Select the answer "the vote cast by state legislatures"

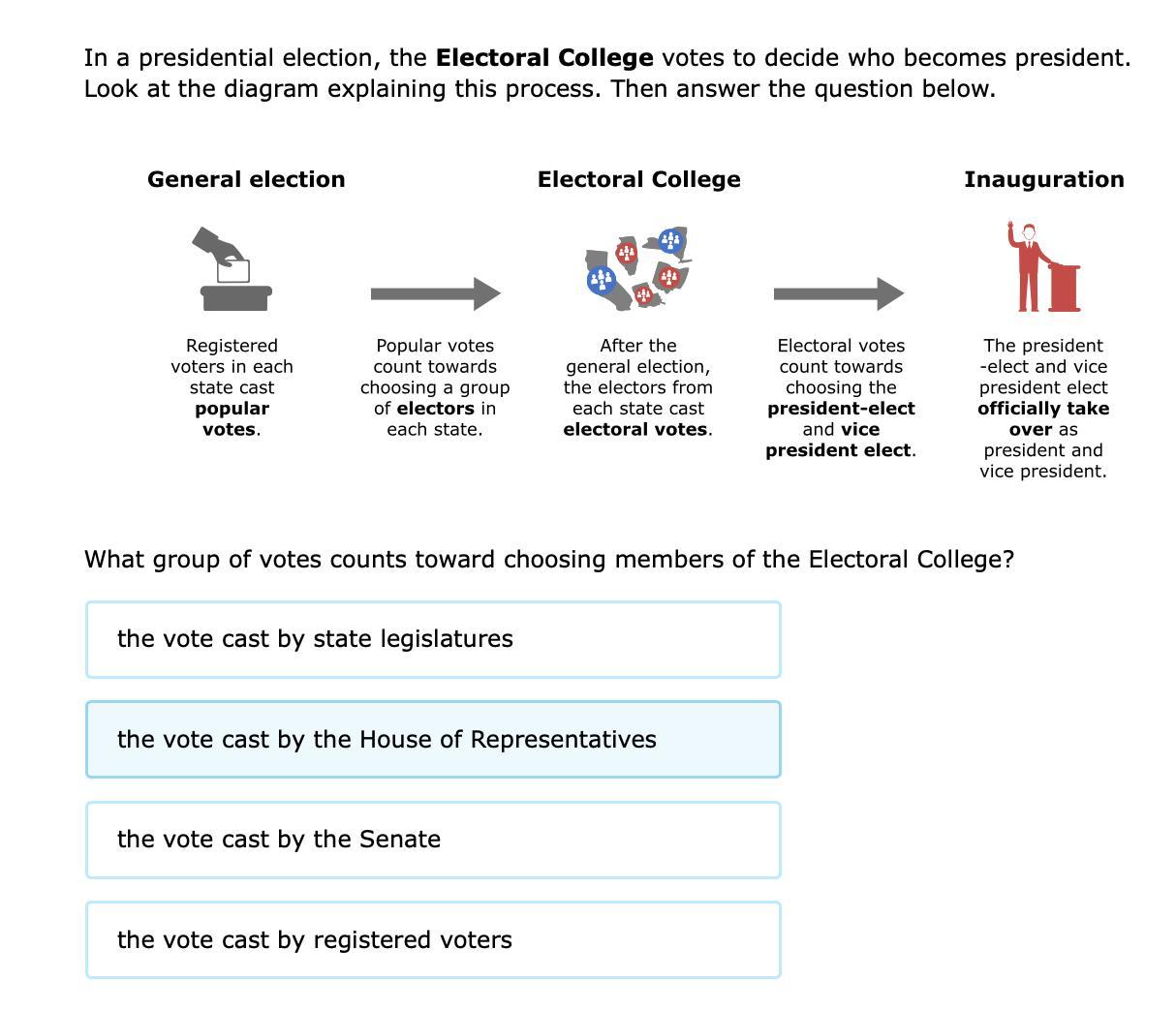coord(432,639)
